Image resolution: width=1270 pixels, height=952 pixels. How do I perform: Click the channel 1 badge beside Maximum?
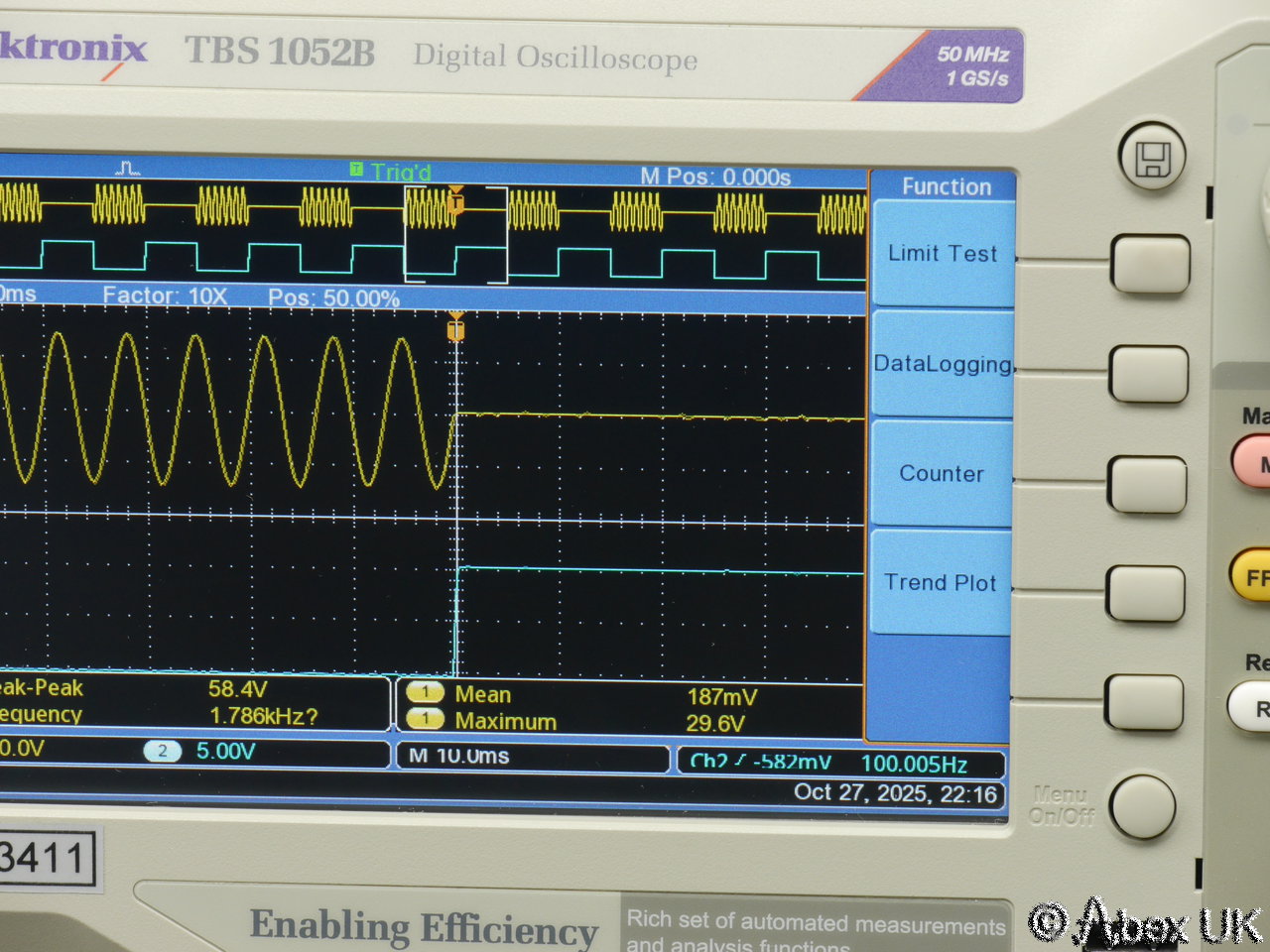pyautogui.click(x=426, y=719)
